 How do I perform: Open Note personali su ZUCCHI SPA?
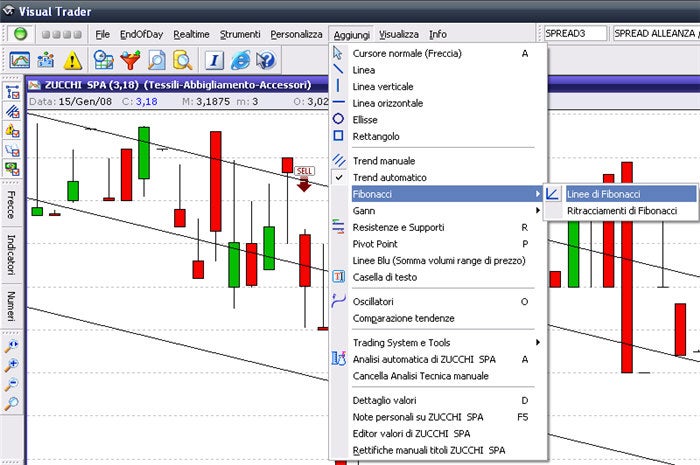point(438,417)
